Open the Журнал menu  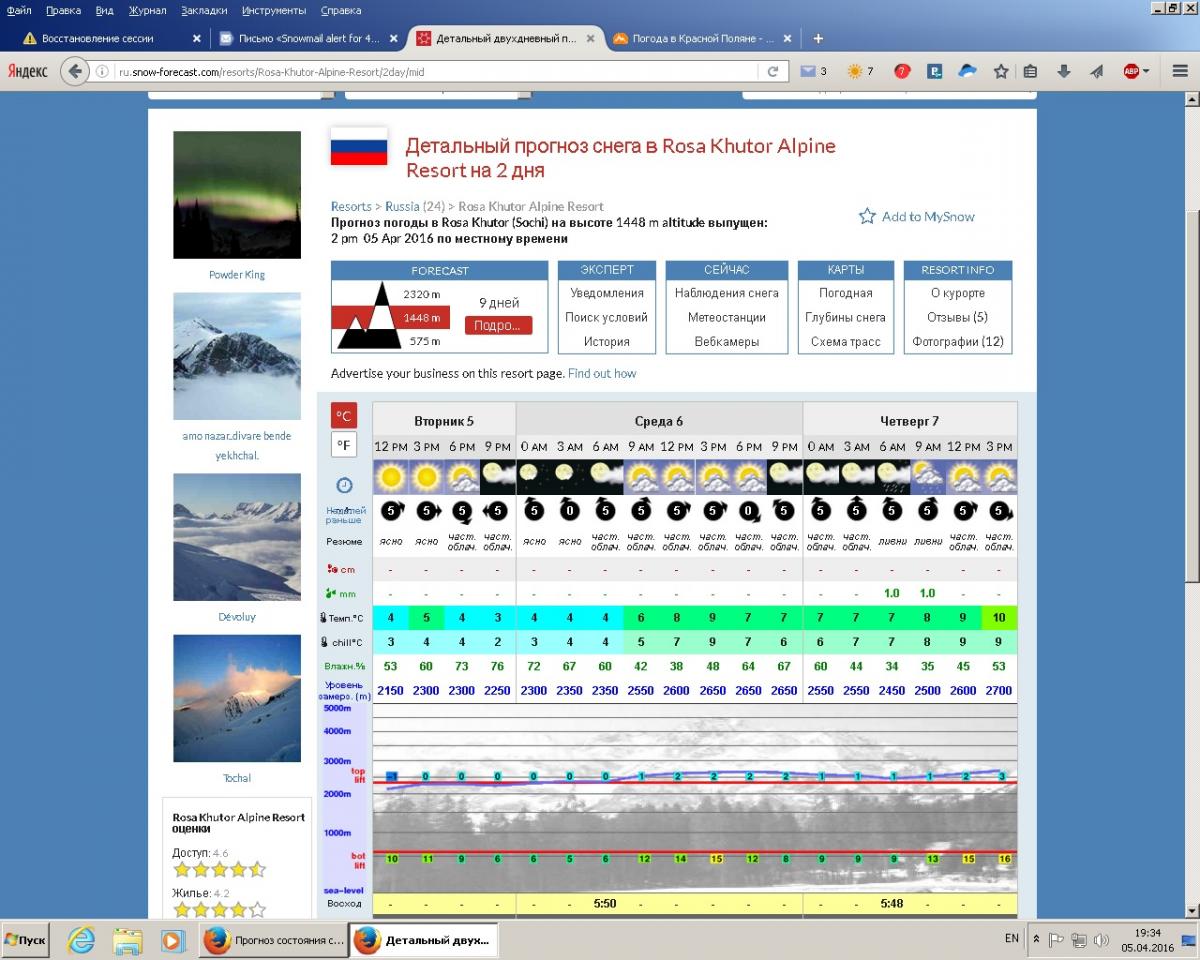(x=148, y=10)
